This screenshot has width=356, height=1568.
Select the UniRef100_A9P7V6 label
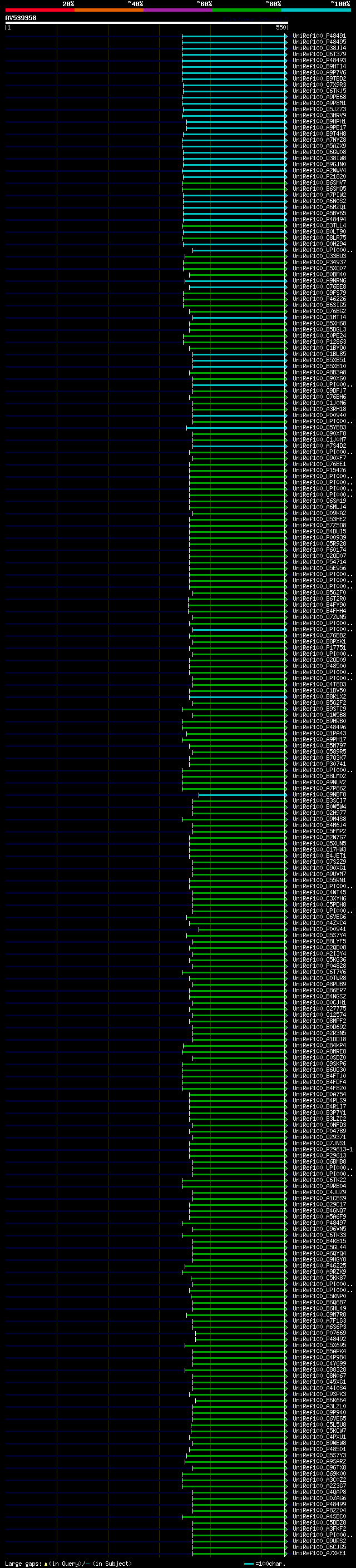(319, 72)
